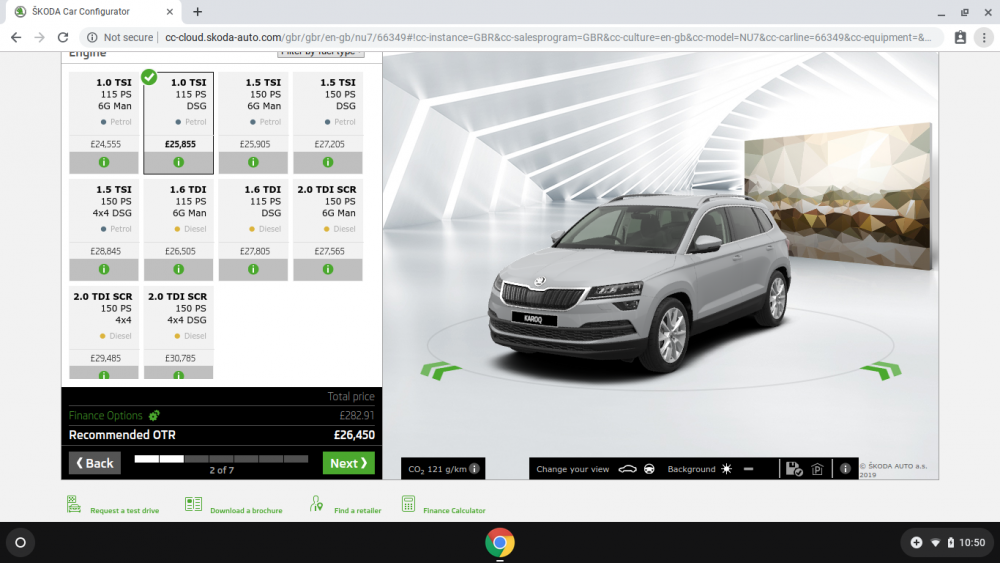Viewport: 1000px width, 563px height.
Task: Select the 1.5 TSI 150 PS 6G Man engine
Action: click(x=253, y=112)
